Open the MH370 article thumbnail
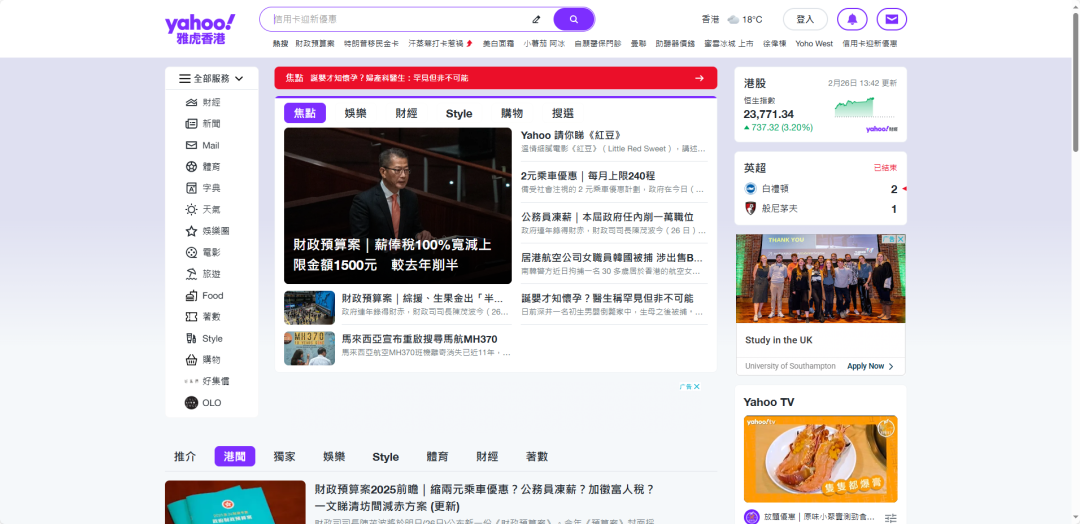Viewport: 1080px width, 524px height. [309, 348]
